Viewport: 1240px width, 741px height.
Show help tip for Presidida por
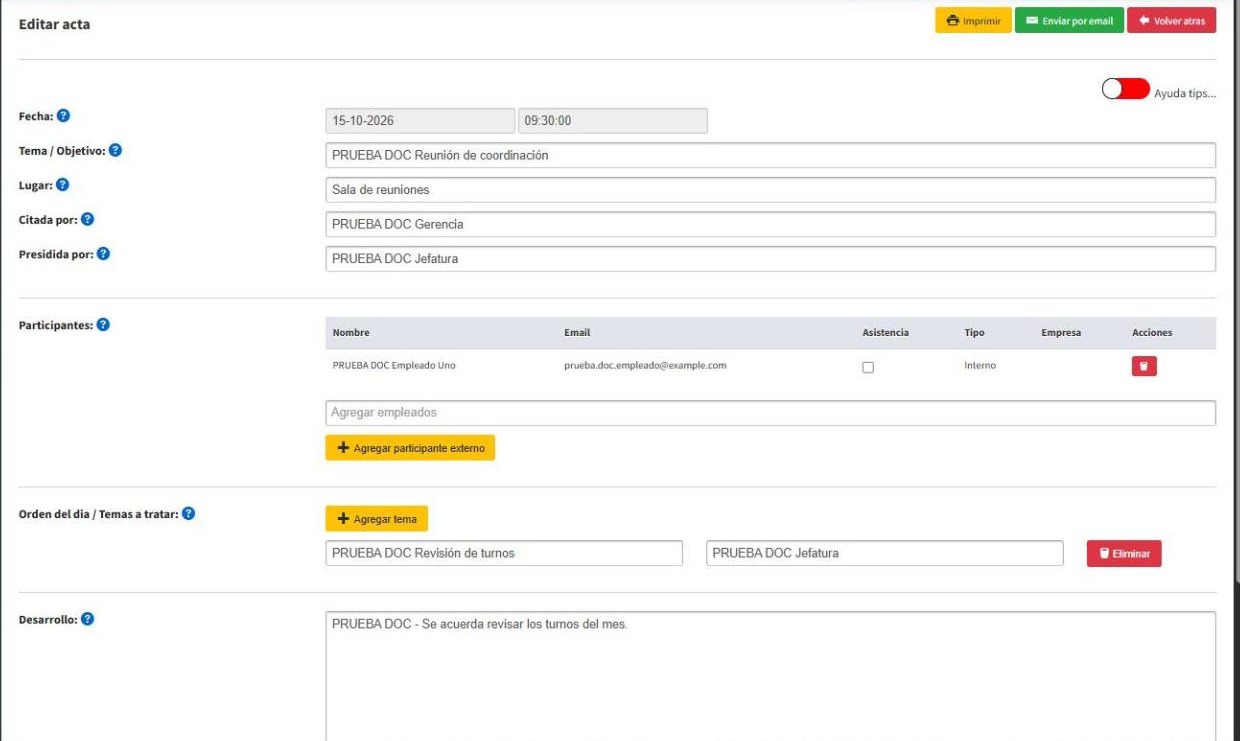103,254
